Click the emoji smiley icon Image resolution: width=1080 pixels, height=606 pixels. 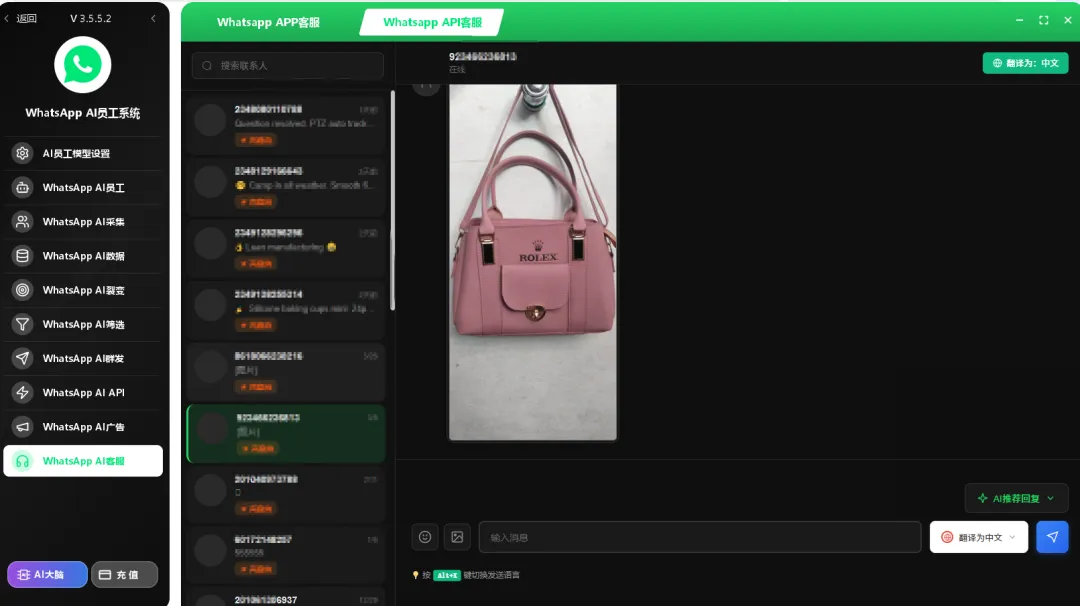pos(425,537)
